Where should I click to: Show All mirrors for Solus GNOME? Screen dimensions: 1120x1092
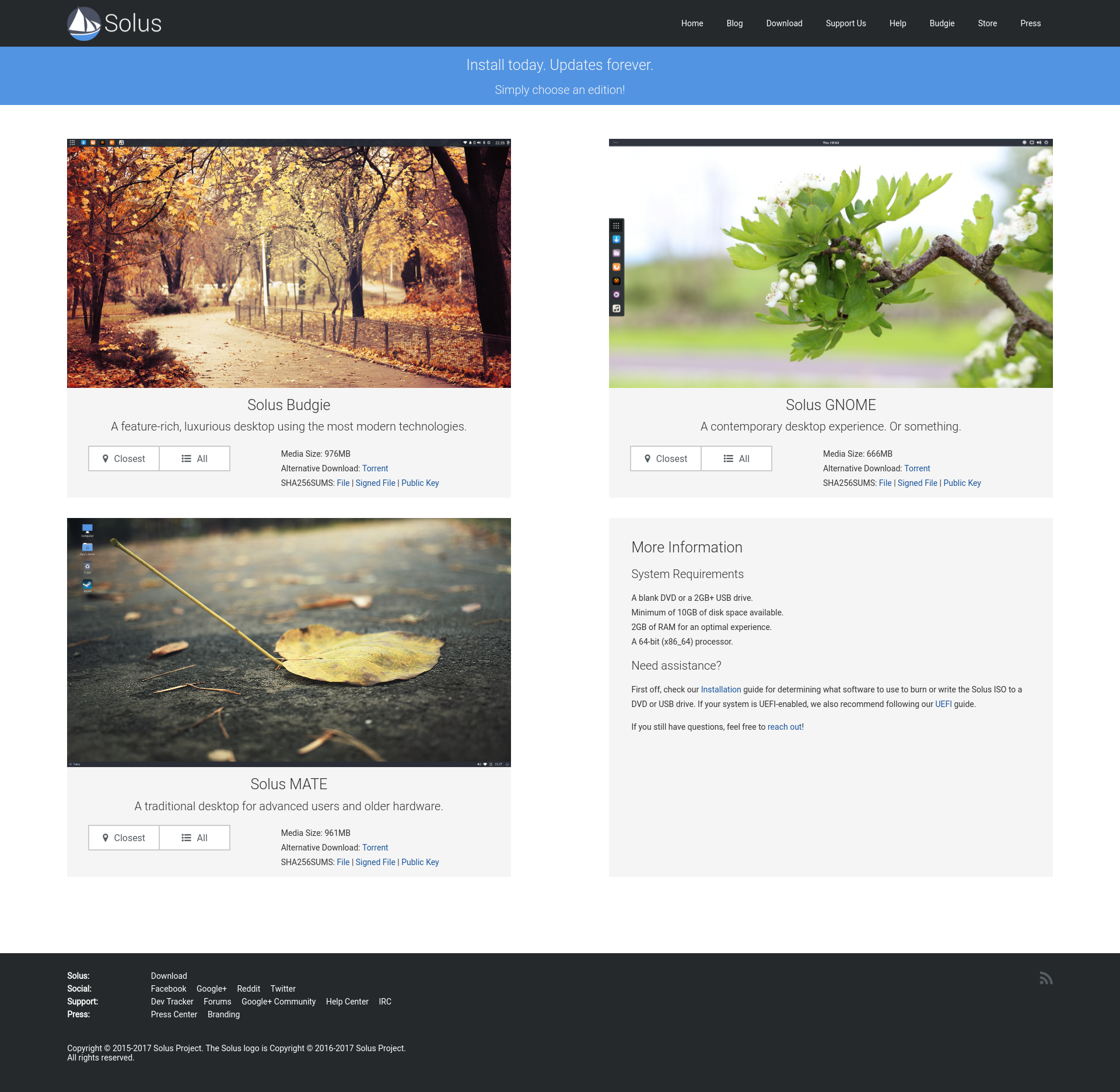point(737,459)
